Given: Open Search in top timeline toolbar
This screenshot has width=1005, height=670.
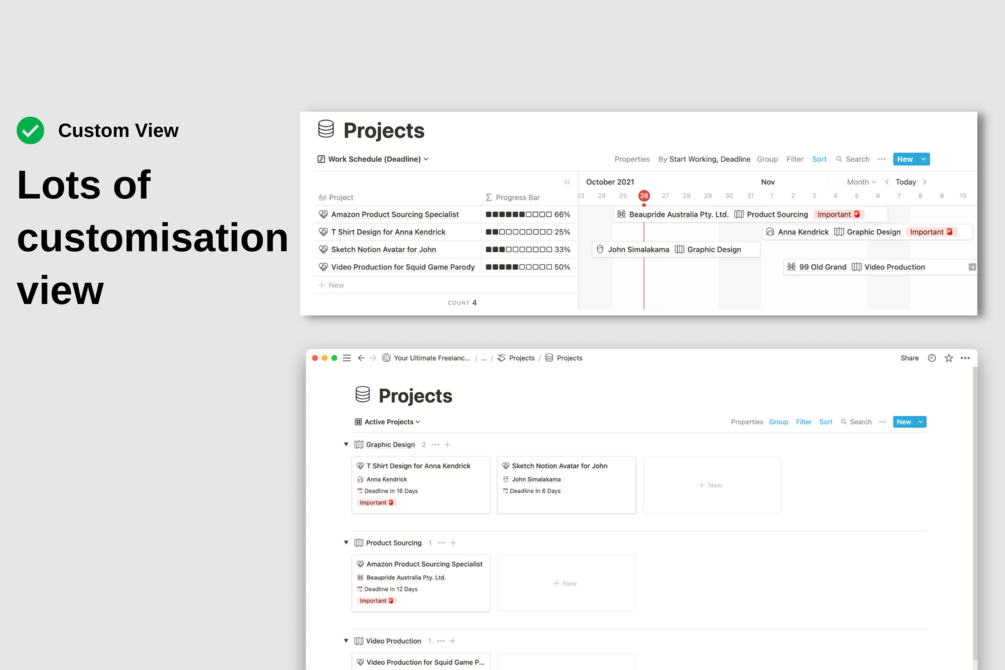Looking at the screenshot, I should [x=852, y=159].
